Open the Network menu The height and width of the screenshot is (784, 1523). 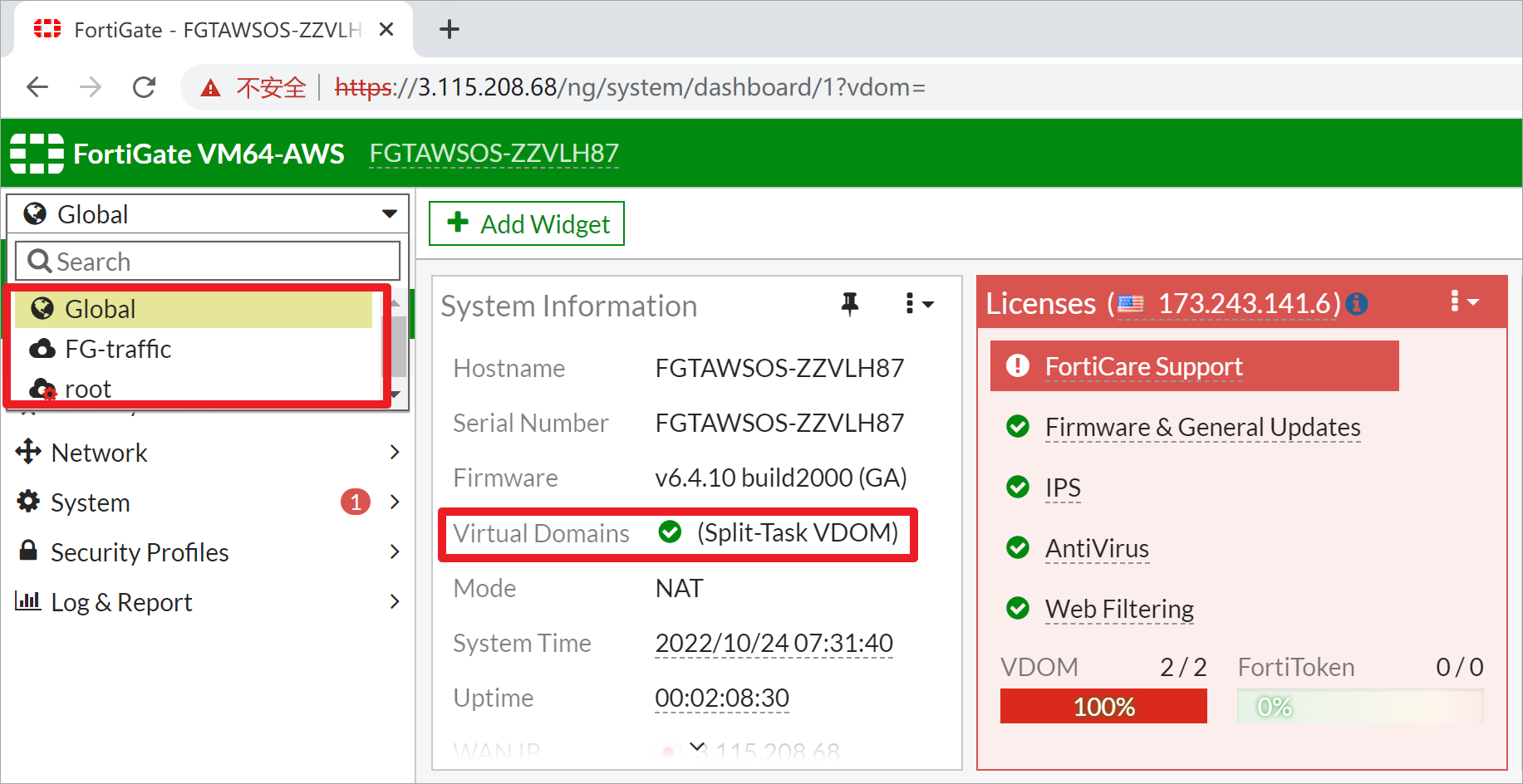point(208,453)
